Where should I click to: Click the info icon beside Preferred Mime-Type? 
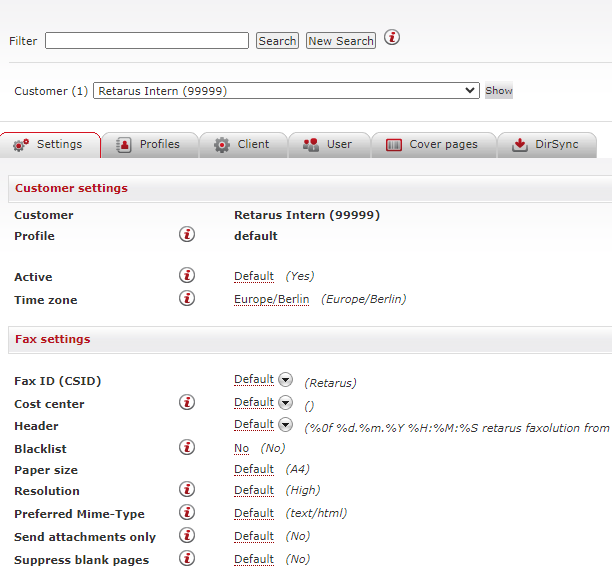click(187, 513)
